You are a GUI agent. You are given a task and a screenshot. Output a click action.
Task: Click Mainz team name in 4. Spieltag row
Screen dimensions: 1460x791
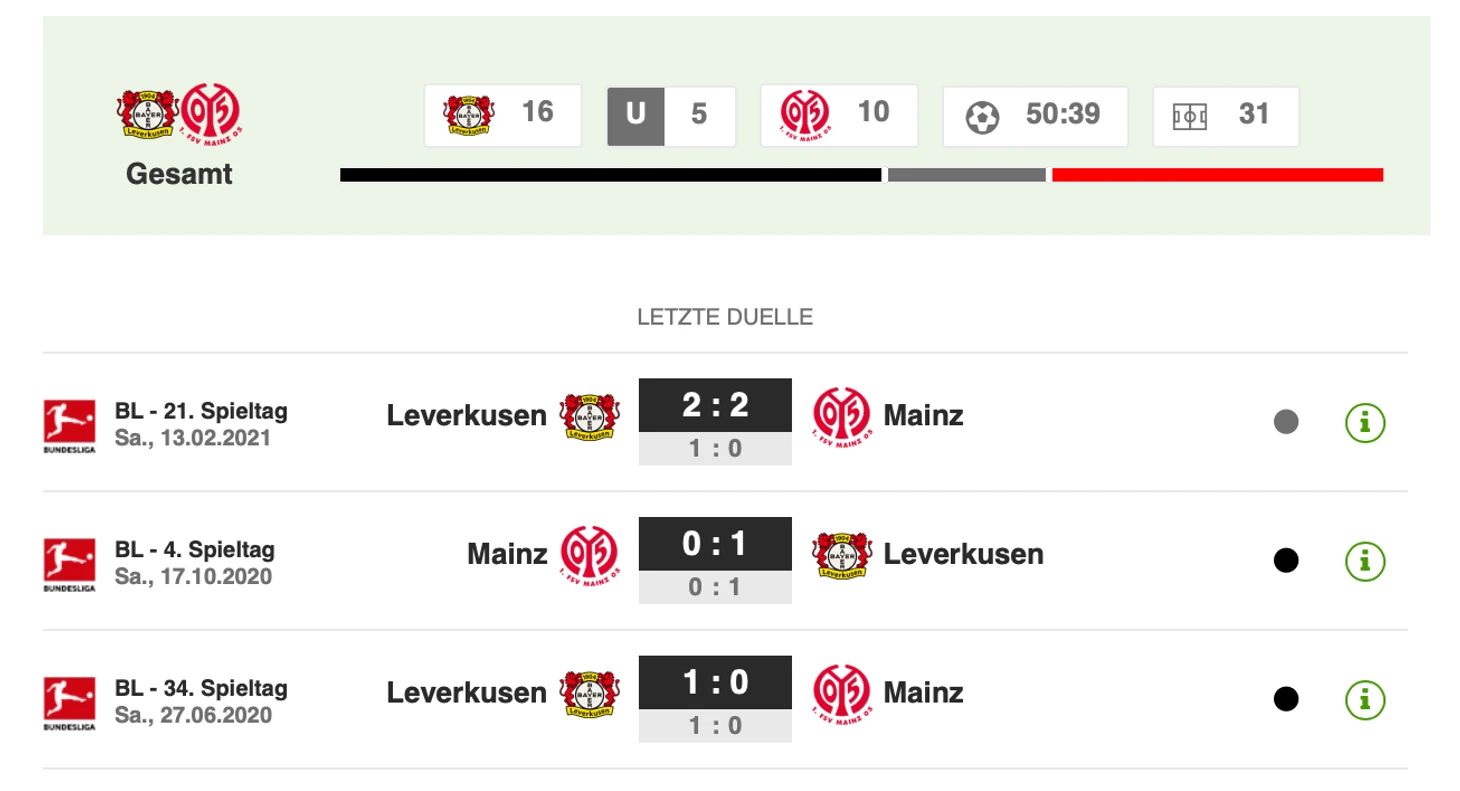507,554
